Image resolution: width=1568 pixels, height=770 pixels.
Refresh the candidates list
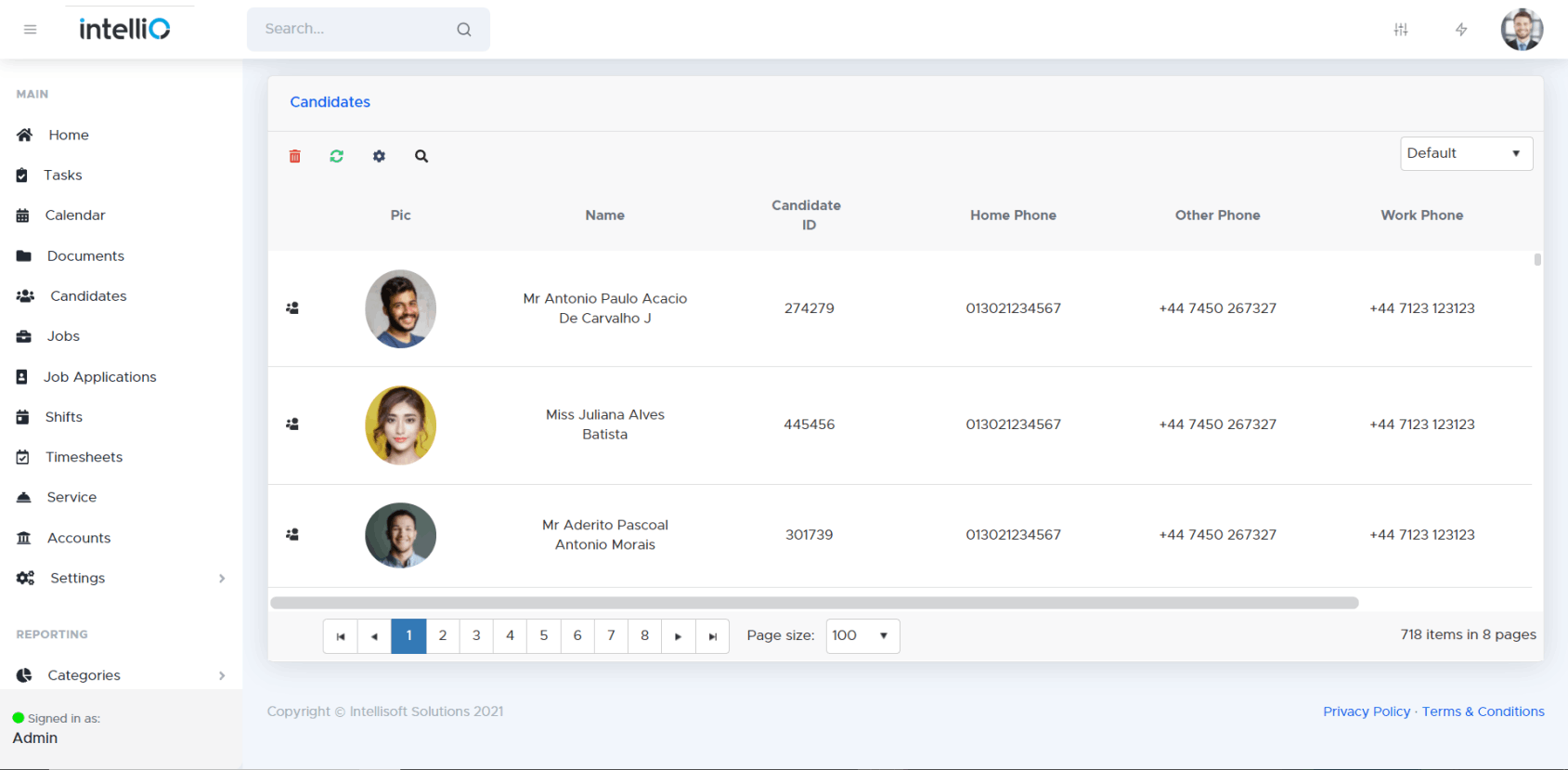click(x=336, y=156)
